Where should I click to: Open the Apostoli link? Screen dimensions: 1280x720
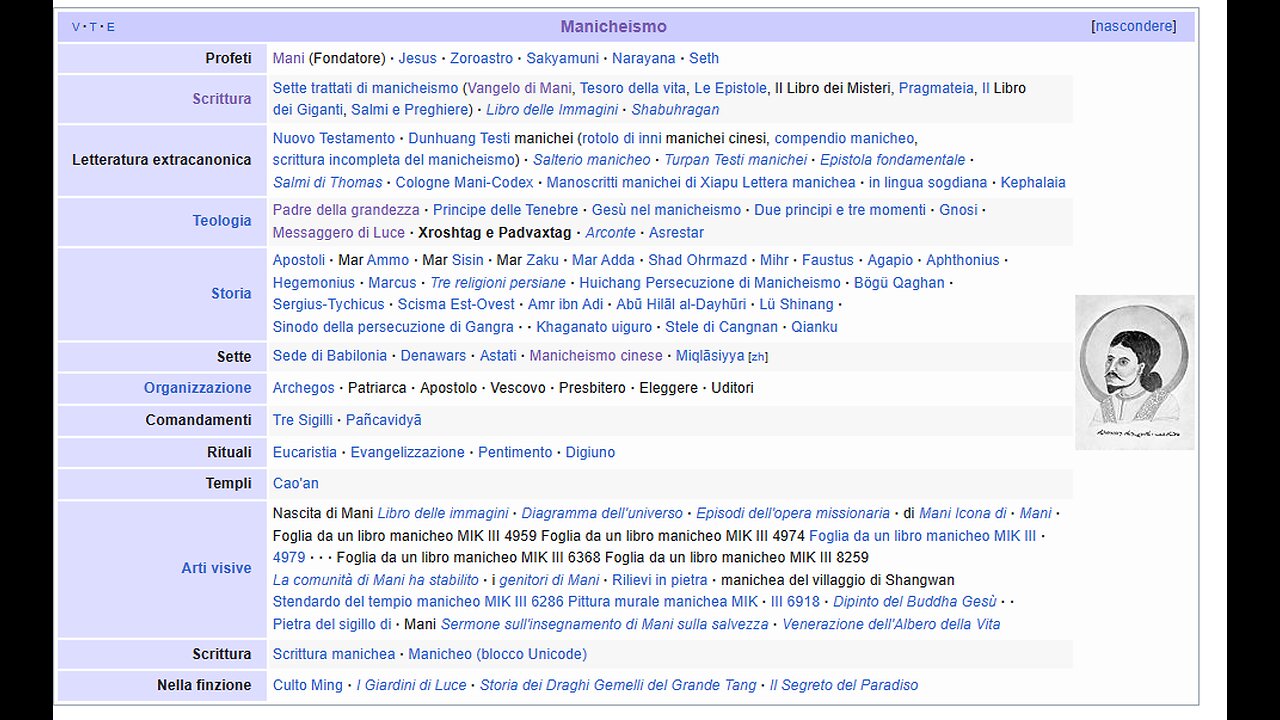tap(299, 260)
